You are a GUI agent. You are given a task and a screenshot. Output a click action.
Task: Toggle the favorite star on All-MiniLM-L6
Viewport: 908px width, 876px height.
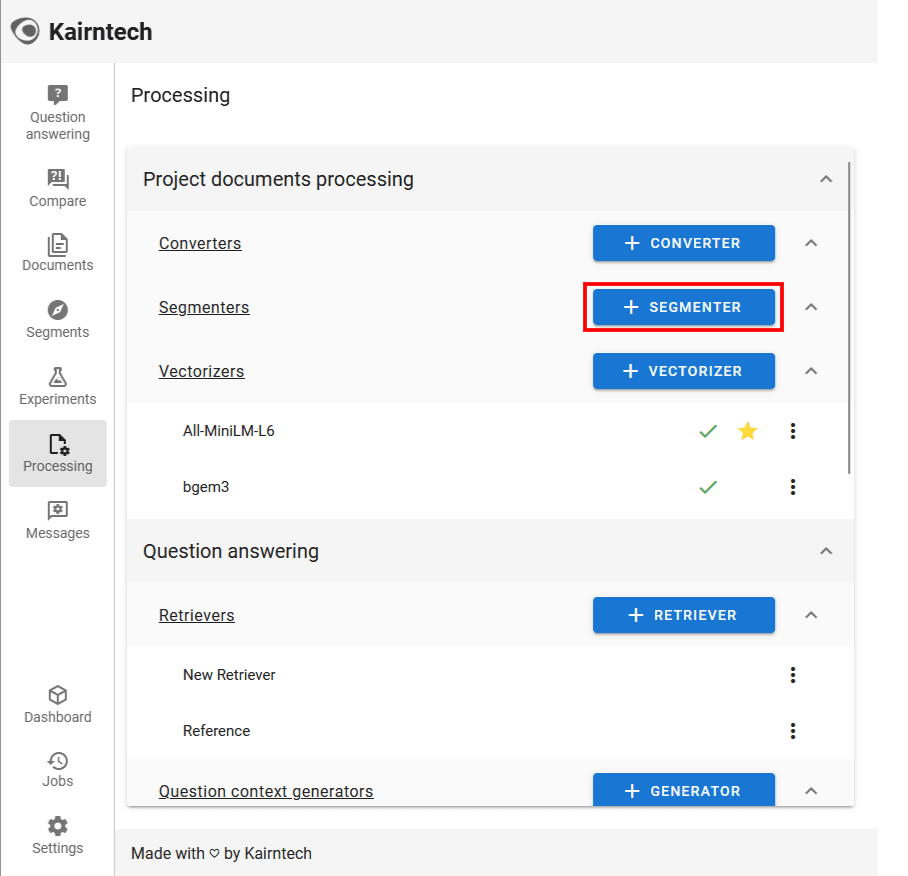(x=747, y=431)
